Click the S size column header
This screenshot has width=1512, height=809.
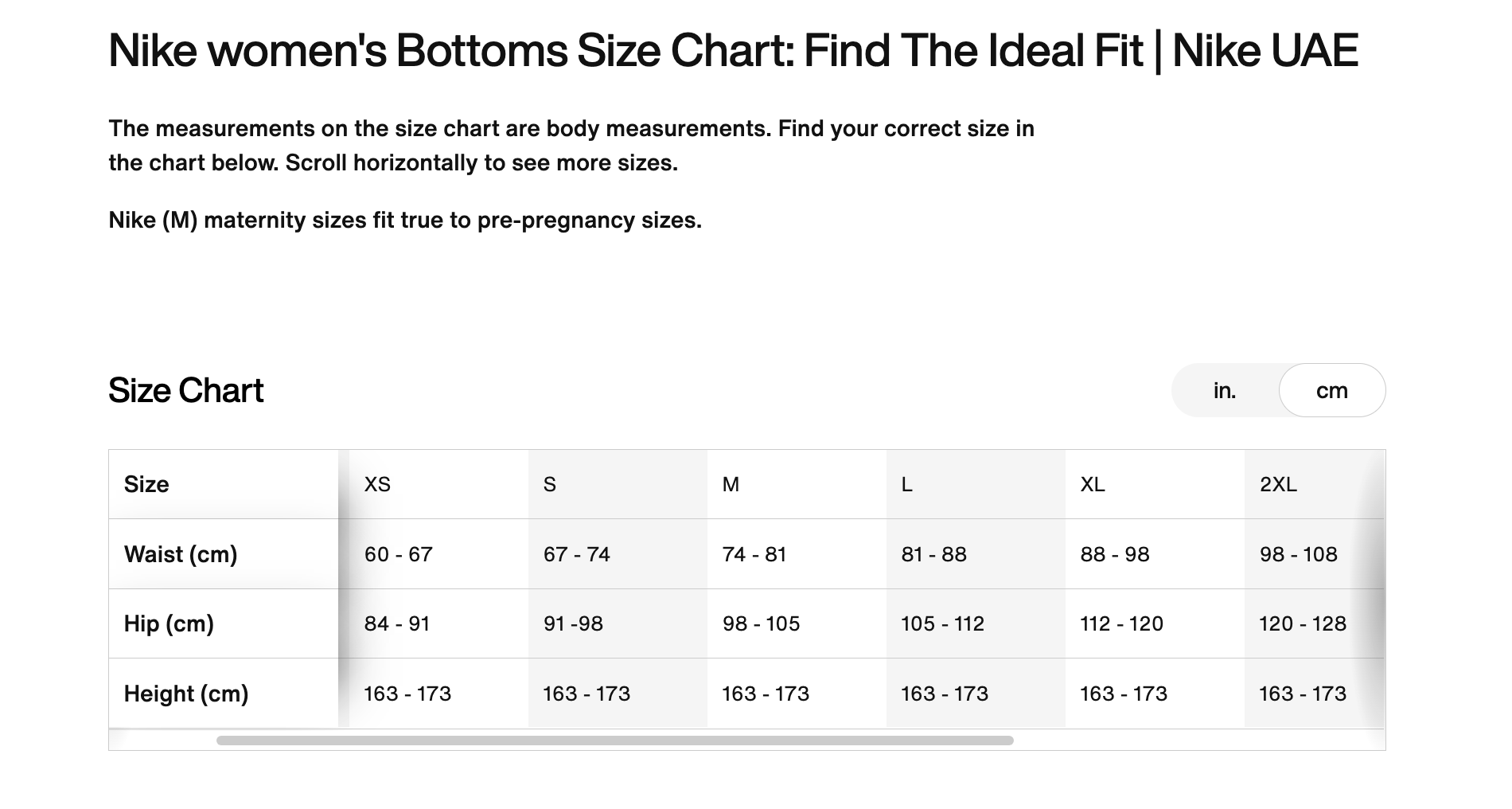[x=550, y=484]
